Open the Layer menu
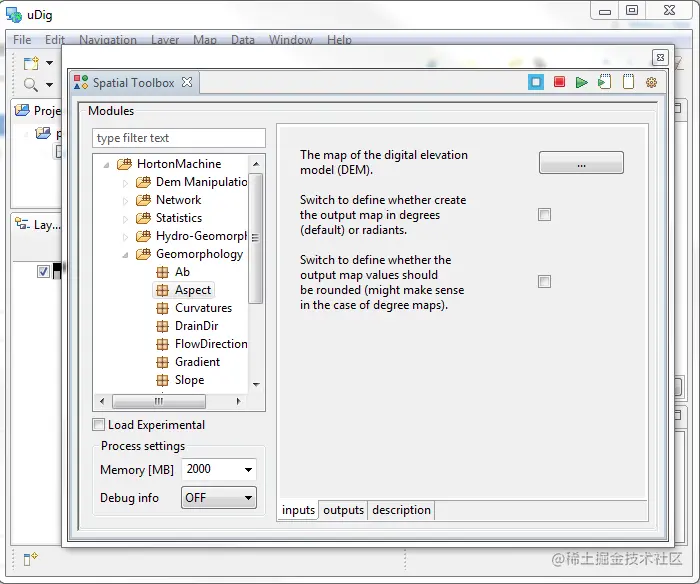Image resolution: width=700 pixels, height=584 pixels. (x=165, y=40)
